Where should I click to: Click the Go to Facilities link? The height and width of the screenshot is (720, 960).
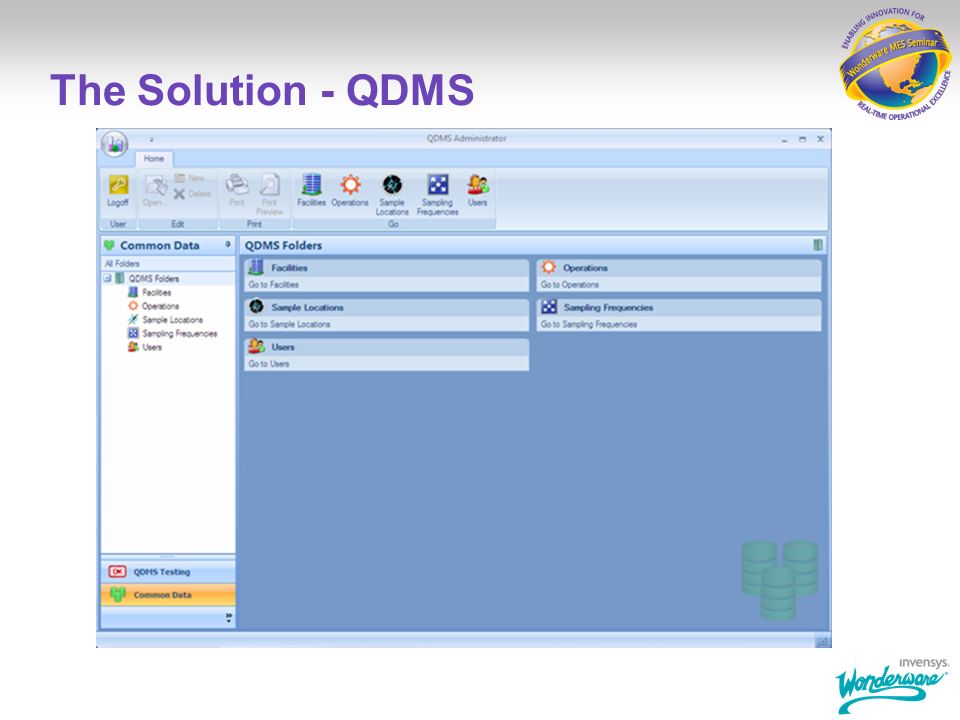pos(274,285)
